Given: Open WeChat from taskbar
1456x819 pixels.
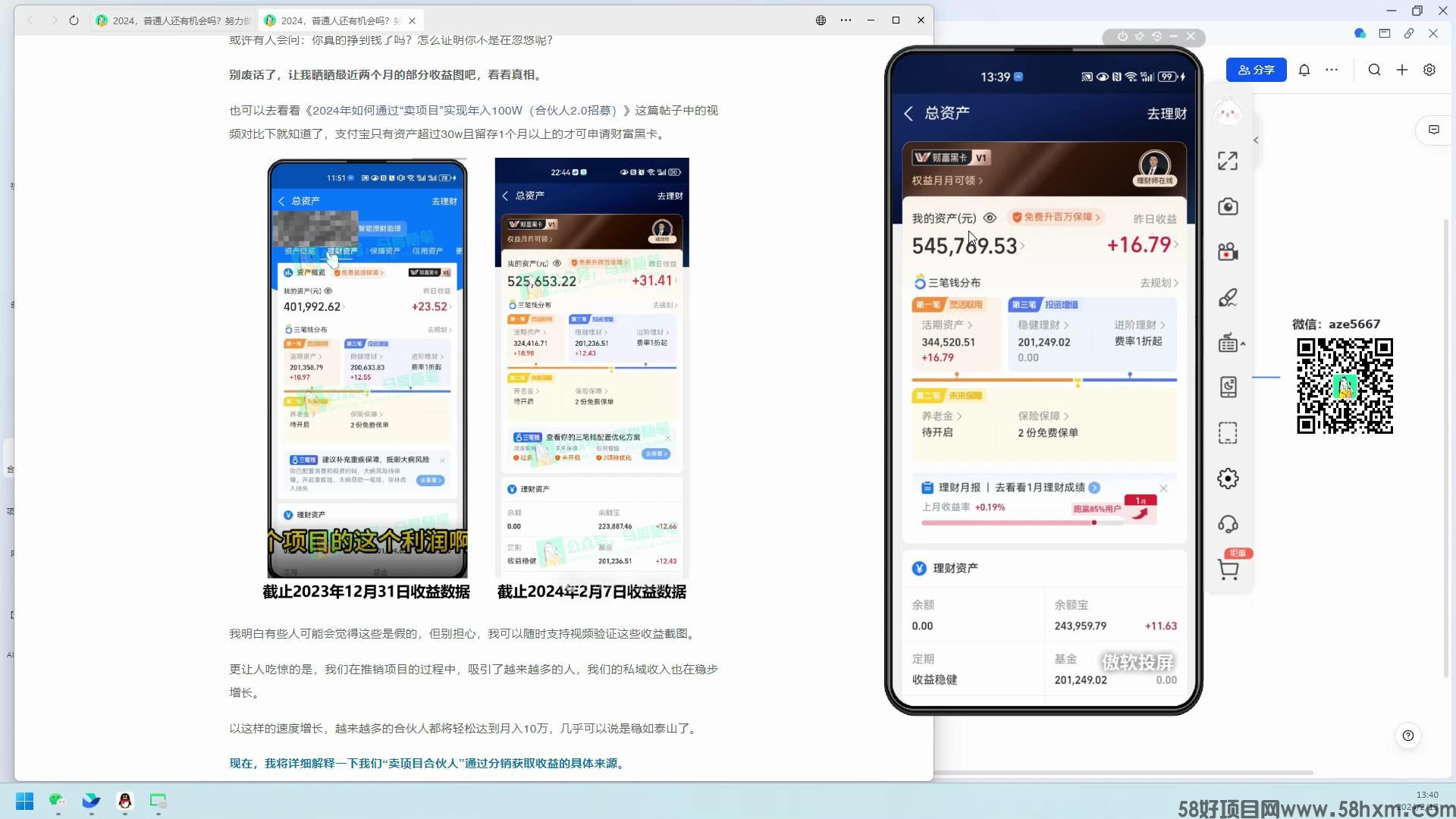Looking at the screenshot, I should (x=58, y=801).
